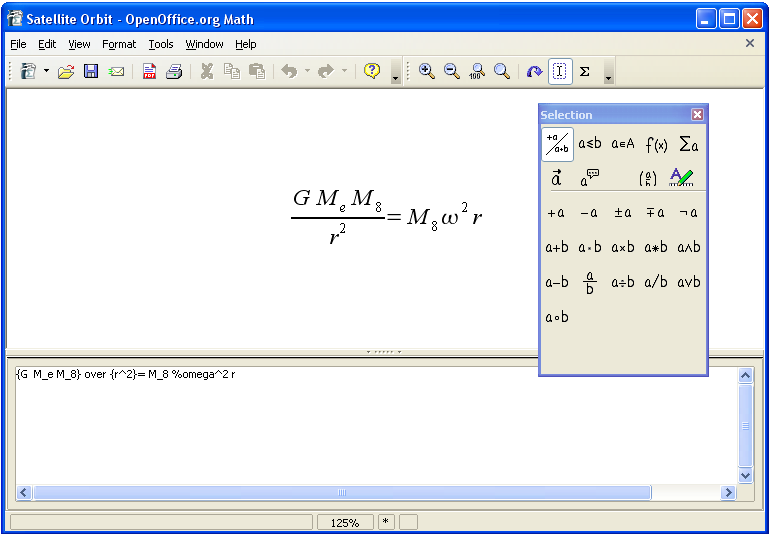Close the Selection panel
Image resolution: width=769 pixels, height=534 pixels.
point(697,115)
